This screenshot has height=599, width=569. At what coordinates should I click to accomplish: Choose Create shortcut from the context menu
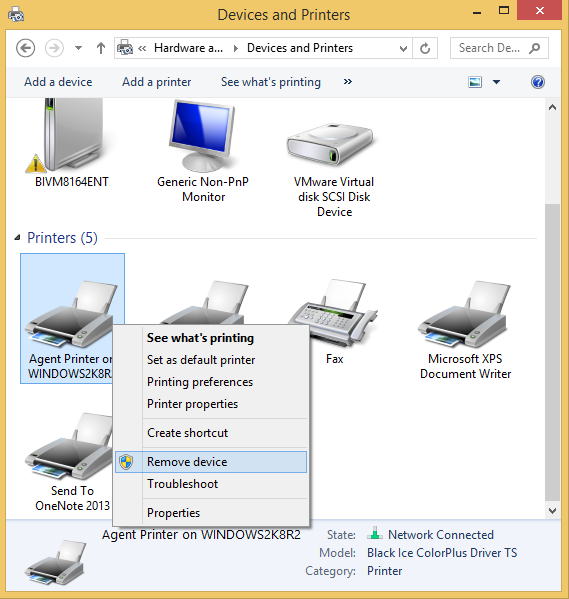[211, 433]
